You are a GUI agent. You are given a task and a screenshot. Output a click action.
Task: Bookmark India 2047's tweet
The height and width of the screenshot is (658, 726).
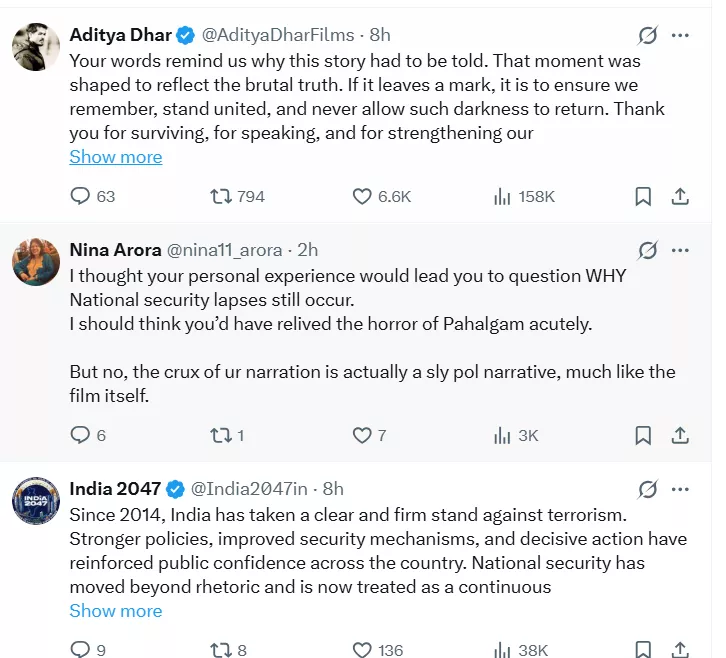[644, 650]
